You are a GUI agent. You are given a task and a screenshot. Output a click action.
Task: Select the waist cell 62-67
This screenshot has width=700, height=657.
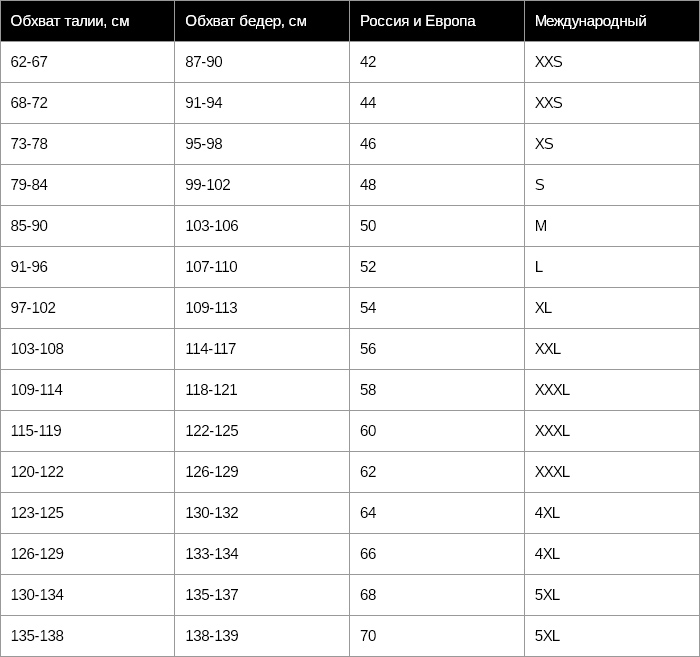pyautogui.click(x=88, y=62)
